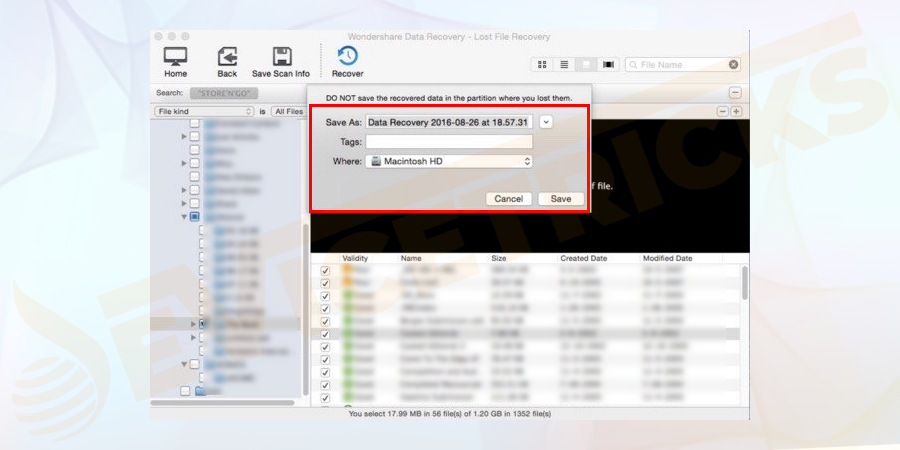Toggle the blue mixed-state folder checkbox
Image resolution: width=900 pixels, height=450 pixels.
point(195,217)
